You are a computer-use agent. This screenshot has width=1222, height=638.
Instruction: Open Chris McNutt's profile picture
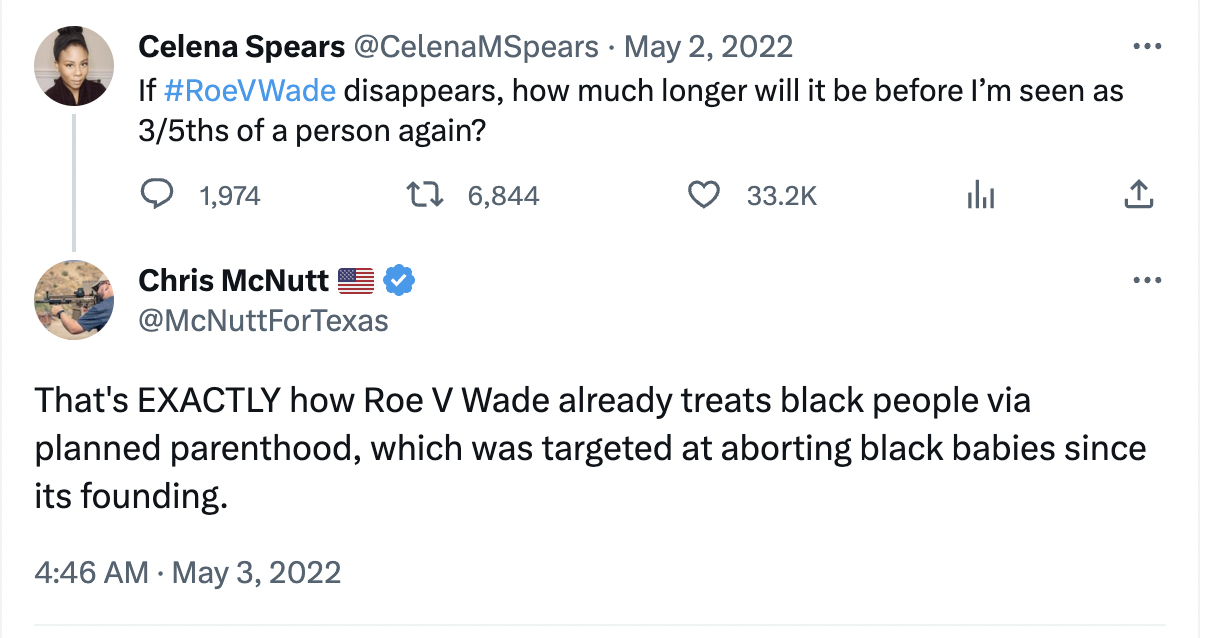point(73,300)
